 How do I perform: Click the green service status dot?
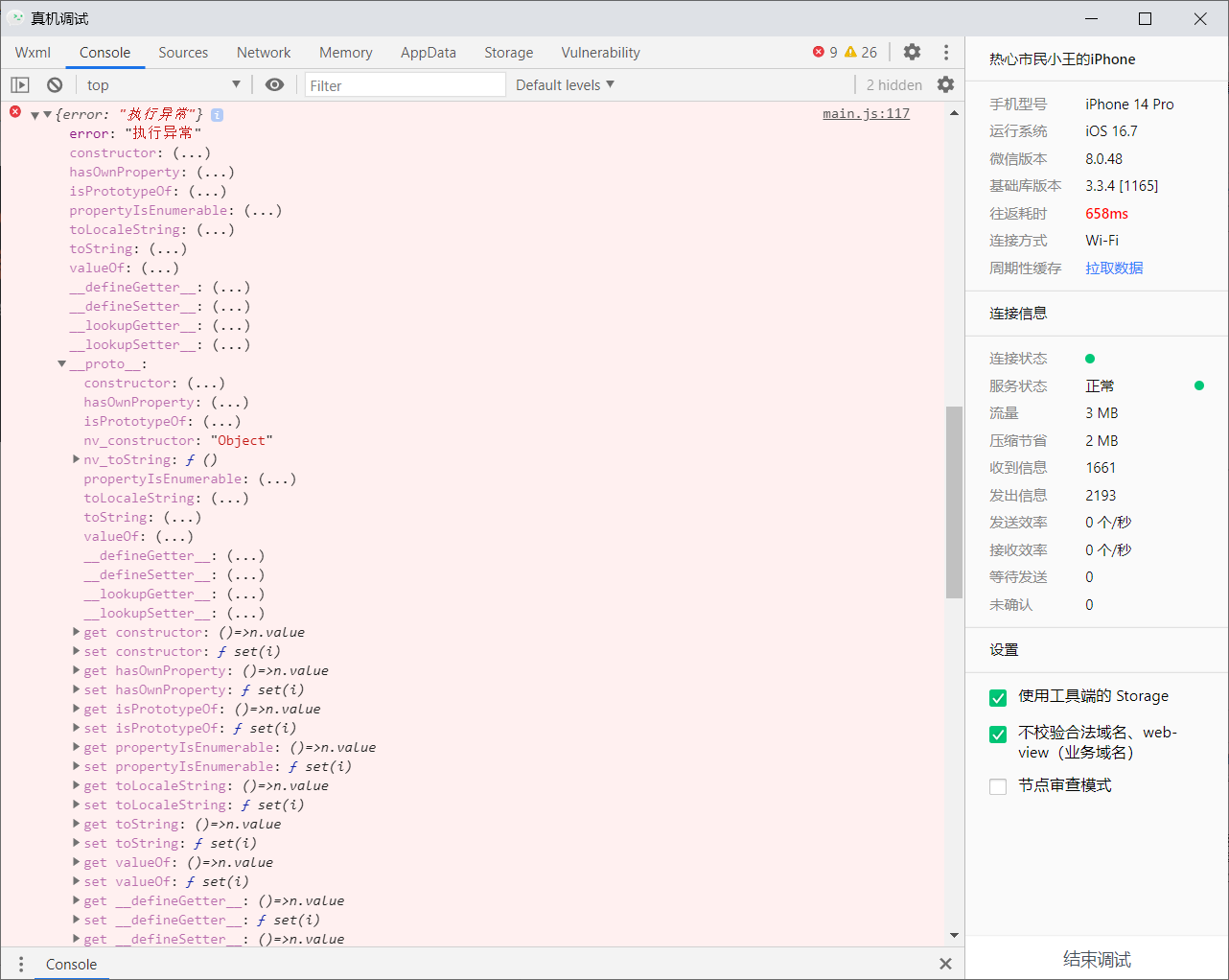click(1199, 385)
